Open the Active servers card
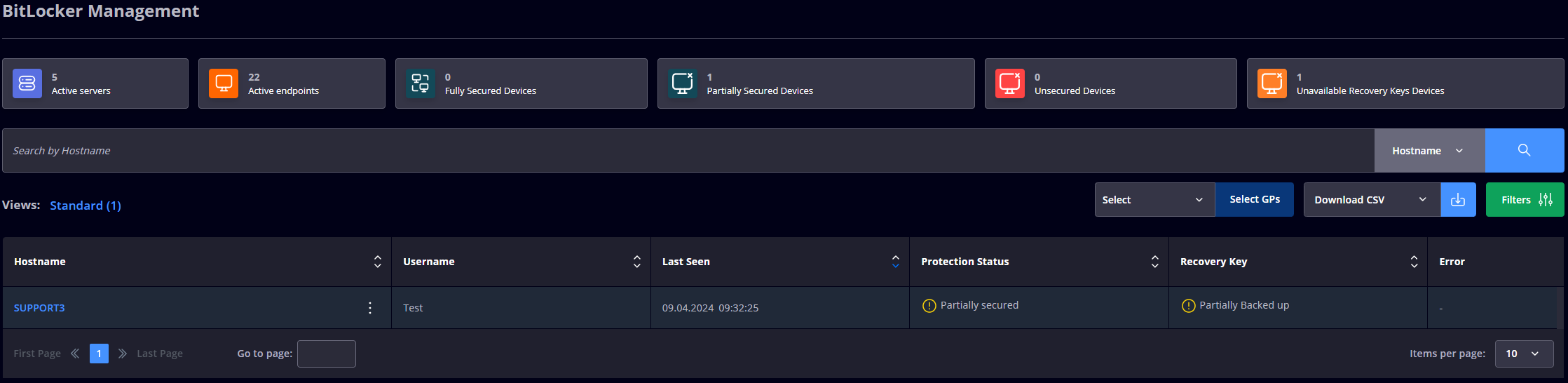 click(95, 83)
